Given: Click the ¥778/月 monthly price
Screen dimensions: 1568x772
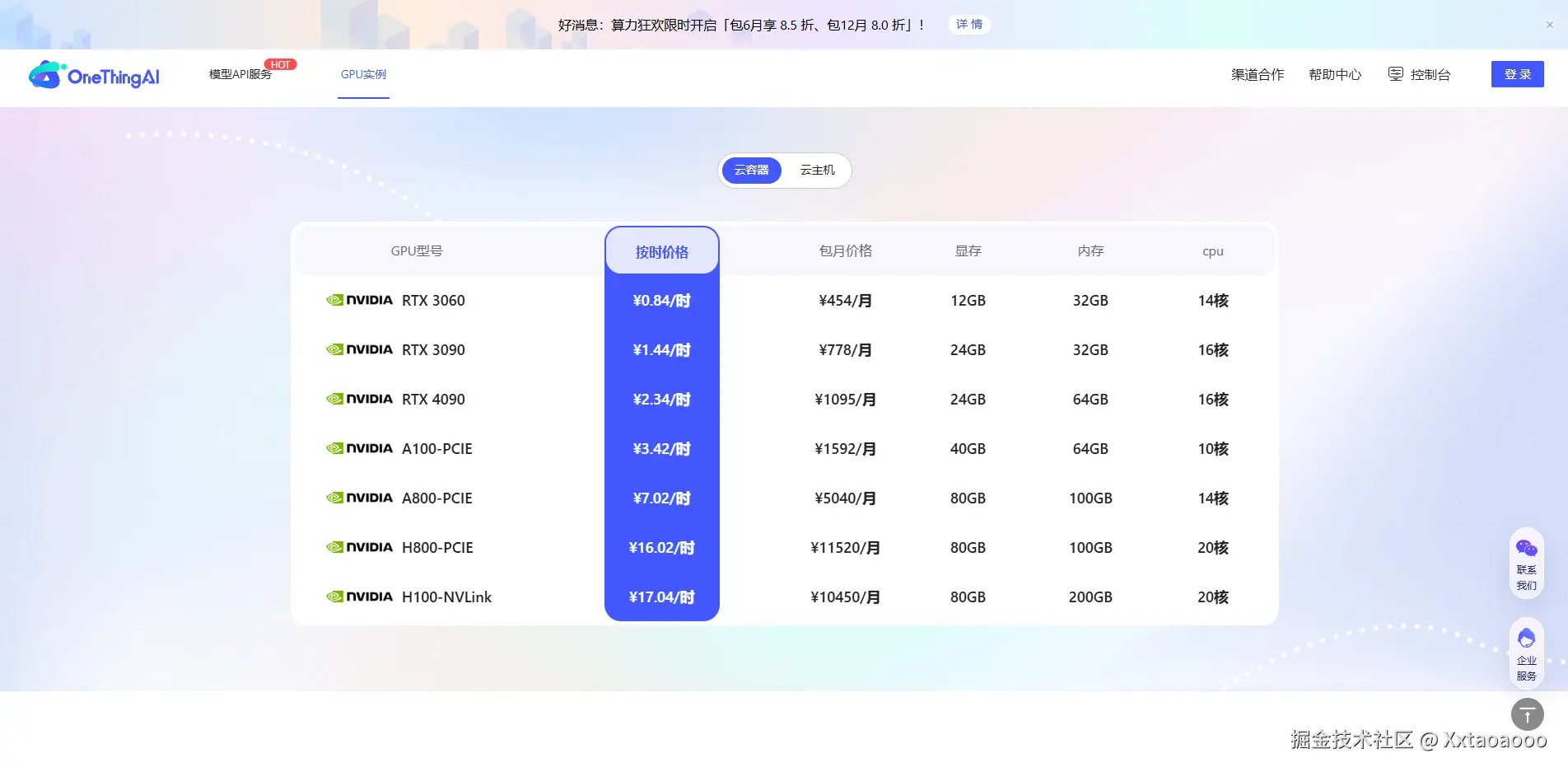Looking at the screenshot, I should (846, 350).
